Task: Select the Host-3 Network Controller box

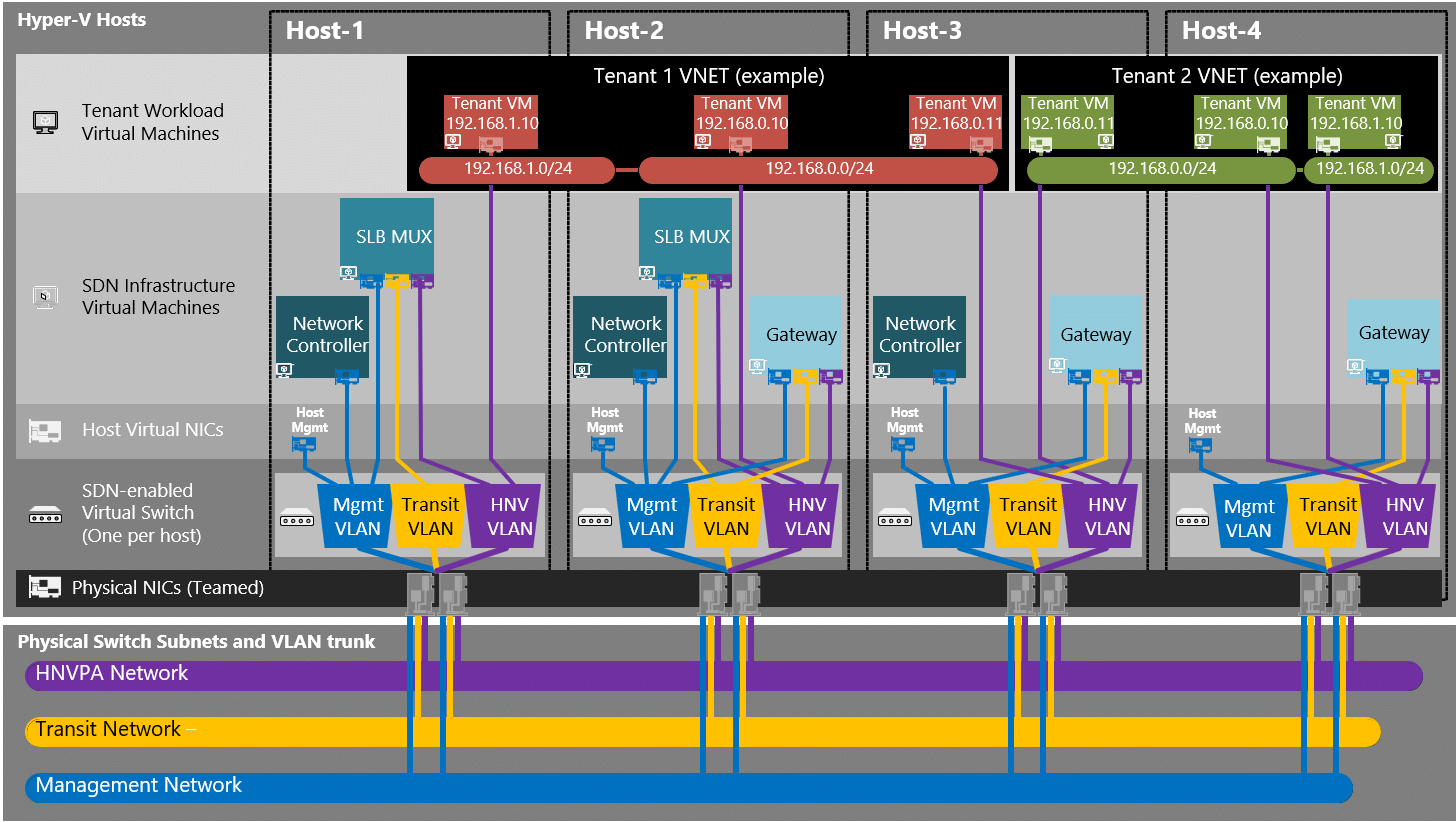Action: (919, 336)
